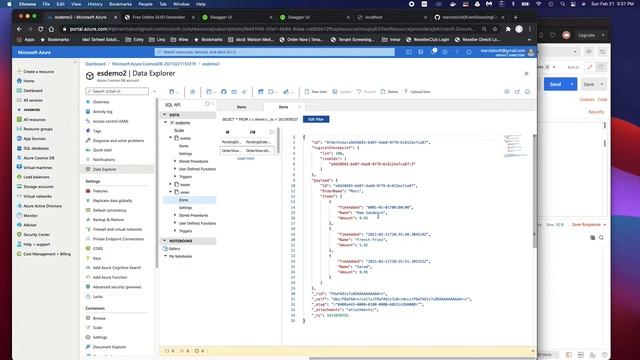Open Security Center in sidebar
This screenshot has width=640, height=360.
[33, 235]
